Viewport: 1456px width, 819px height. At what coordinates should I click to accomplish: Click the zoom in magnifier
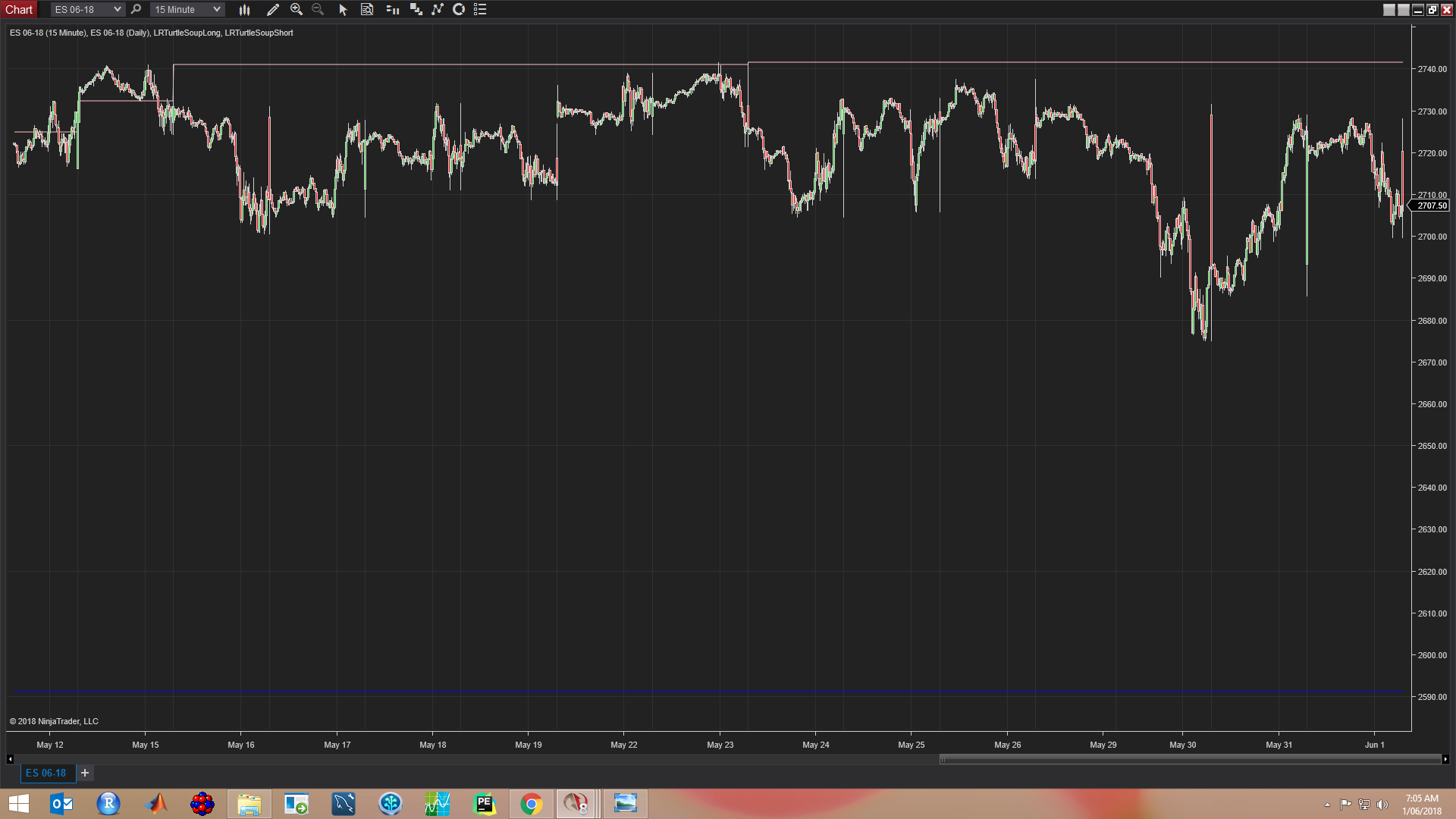point(297,10)
